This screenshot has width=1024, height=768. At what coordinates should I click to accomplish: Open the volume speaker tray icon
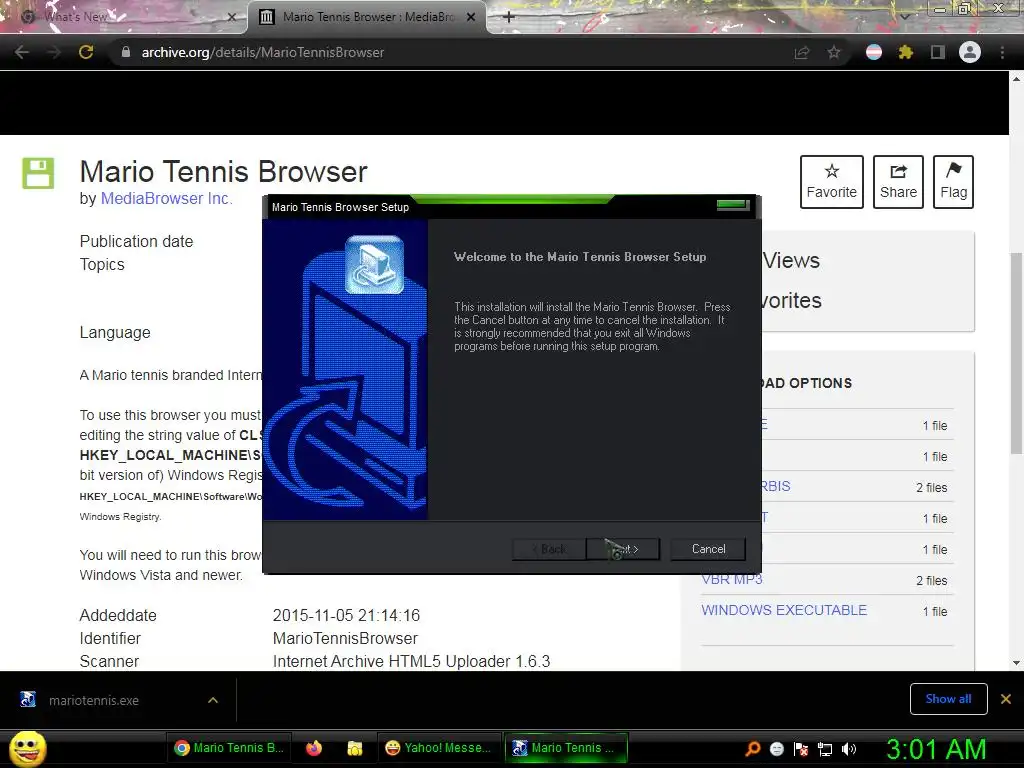(848, 749)
